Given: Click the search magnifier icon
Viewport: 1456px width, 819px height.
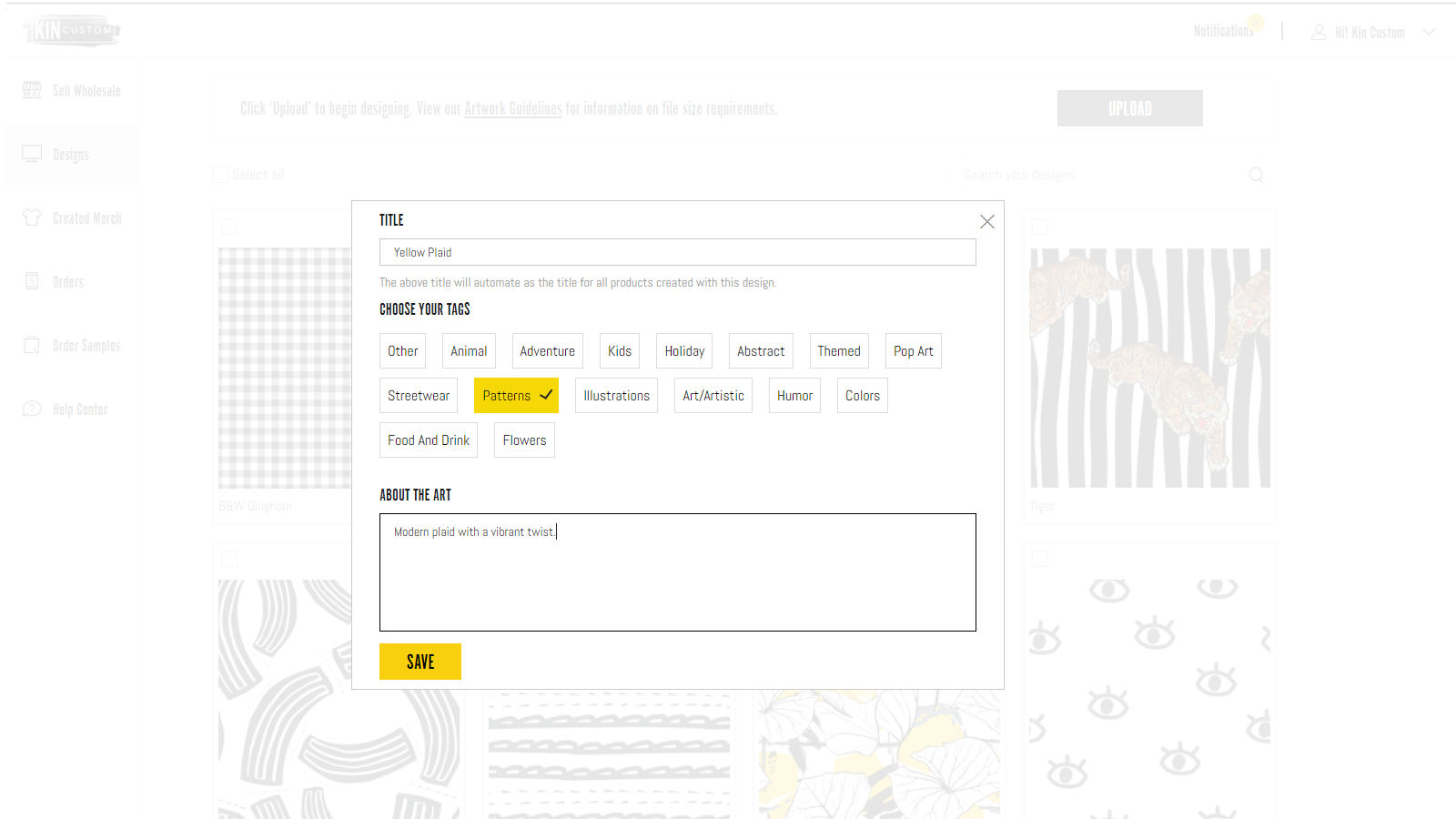Looking at the screenshot, I should [1256, 175].
